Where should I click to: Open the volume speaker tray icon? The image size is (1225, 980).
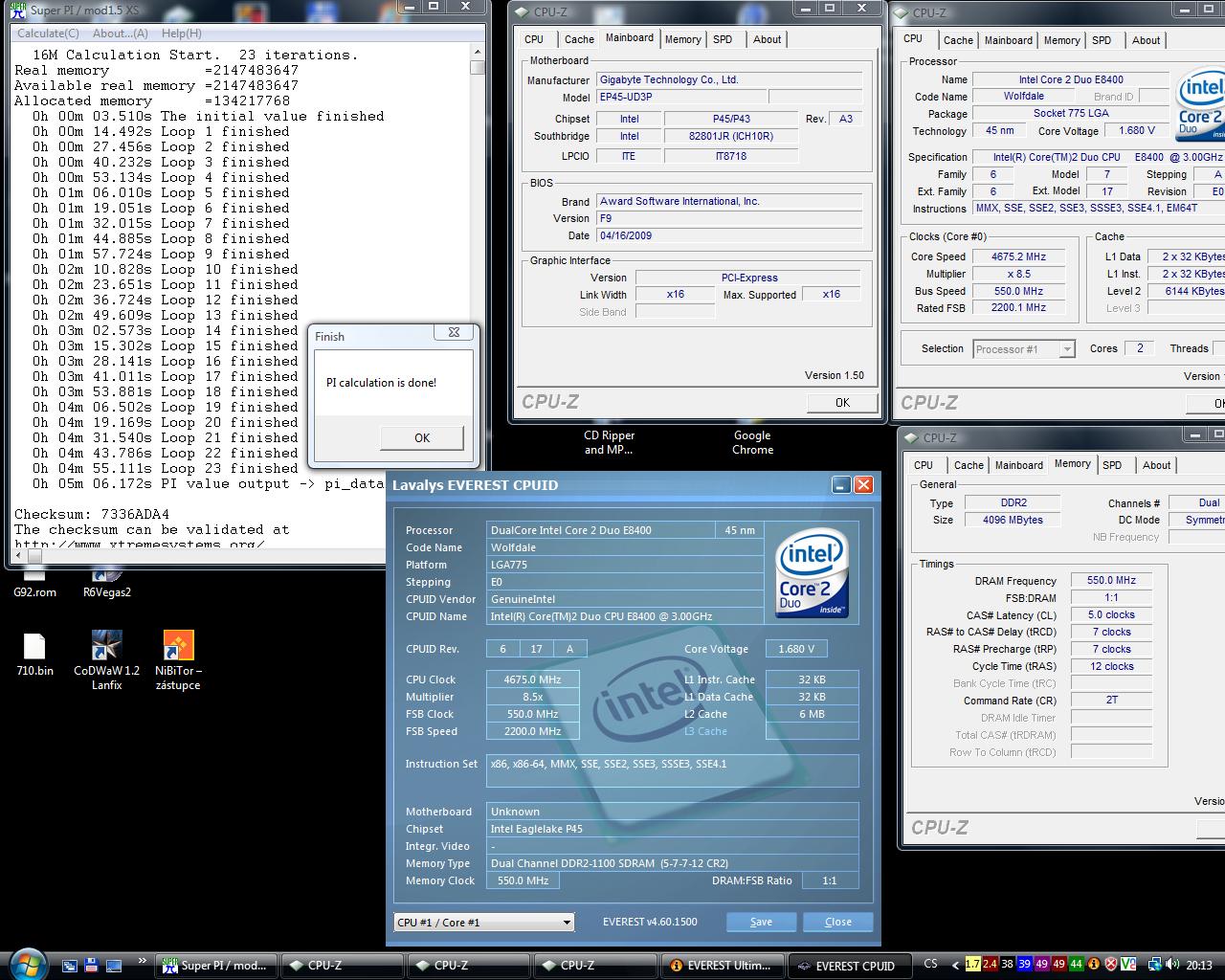(1172, 965)
